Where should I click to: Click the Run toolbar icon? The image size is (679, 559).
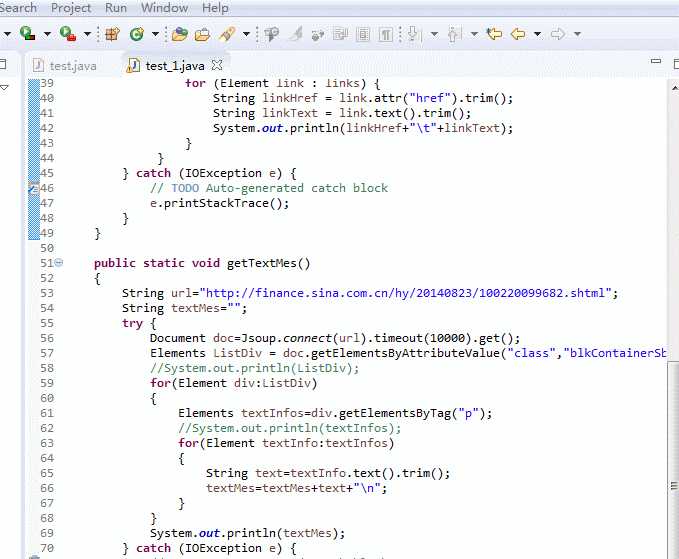click(x=27, y=34)
